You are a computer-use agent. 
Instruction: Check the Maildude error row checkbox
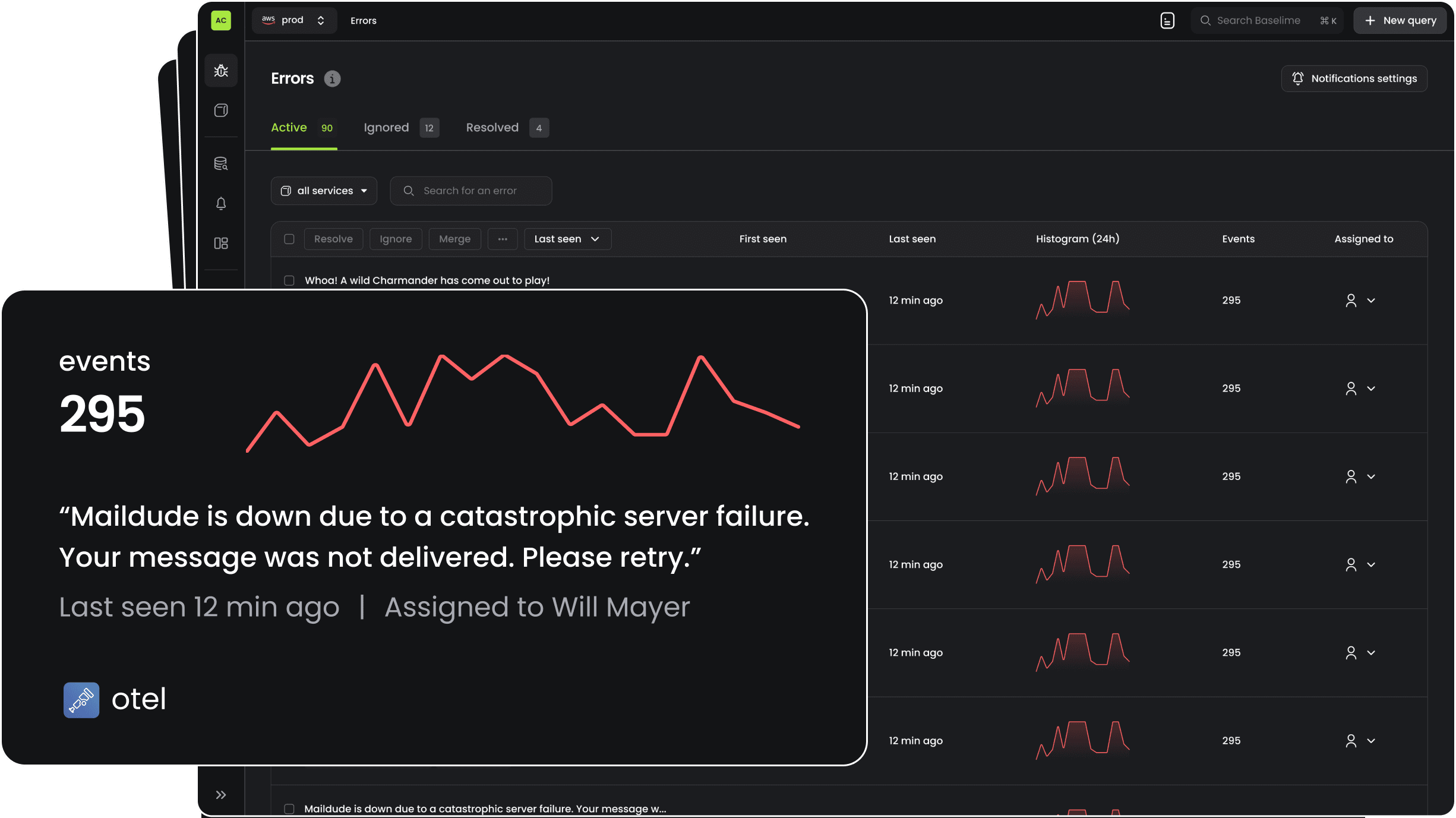[x=289, y=808]
